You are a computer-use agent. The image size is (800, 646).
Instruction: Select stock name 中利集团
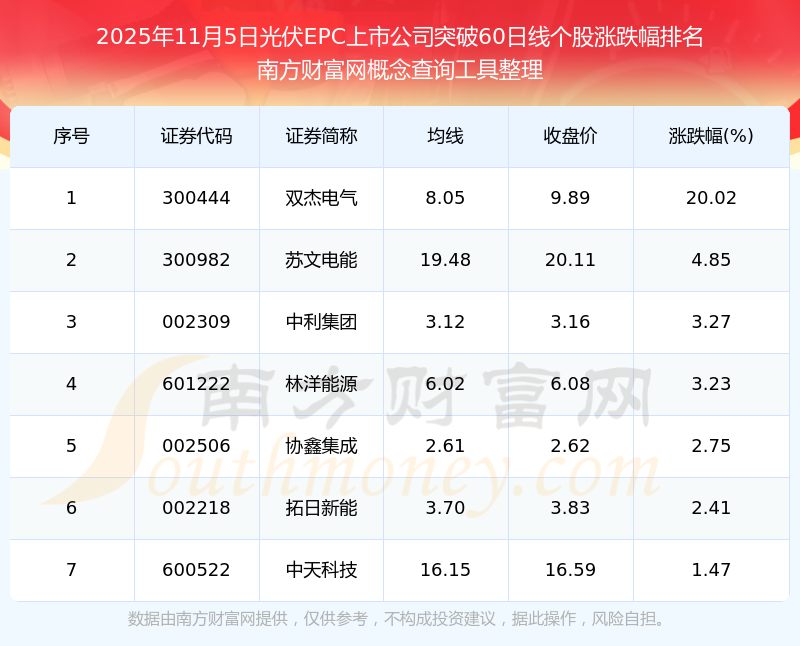coord(321,322)
